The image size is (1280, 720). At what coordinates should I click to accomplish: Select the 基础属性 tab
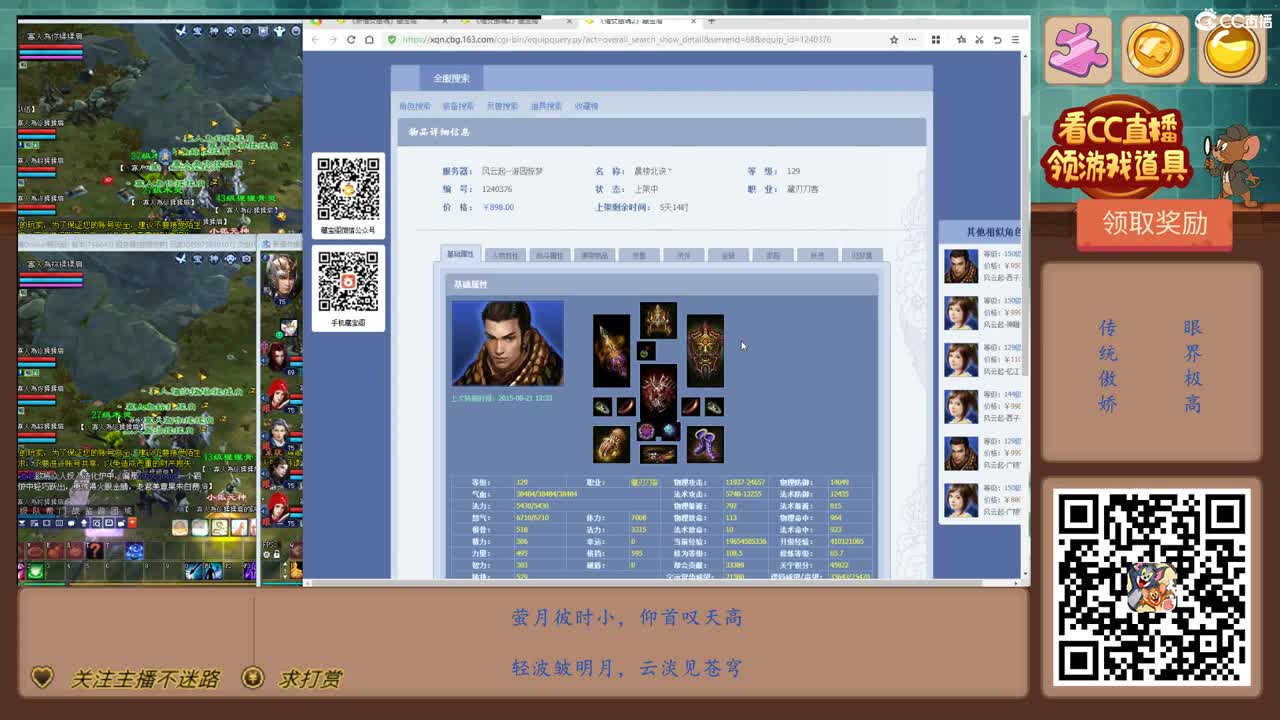[x=460, y=254]
